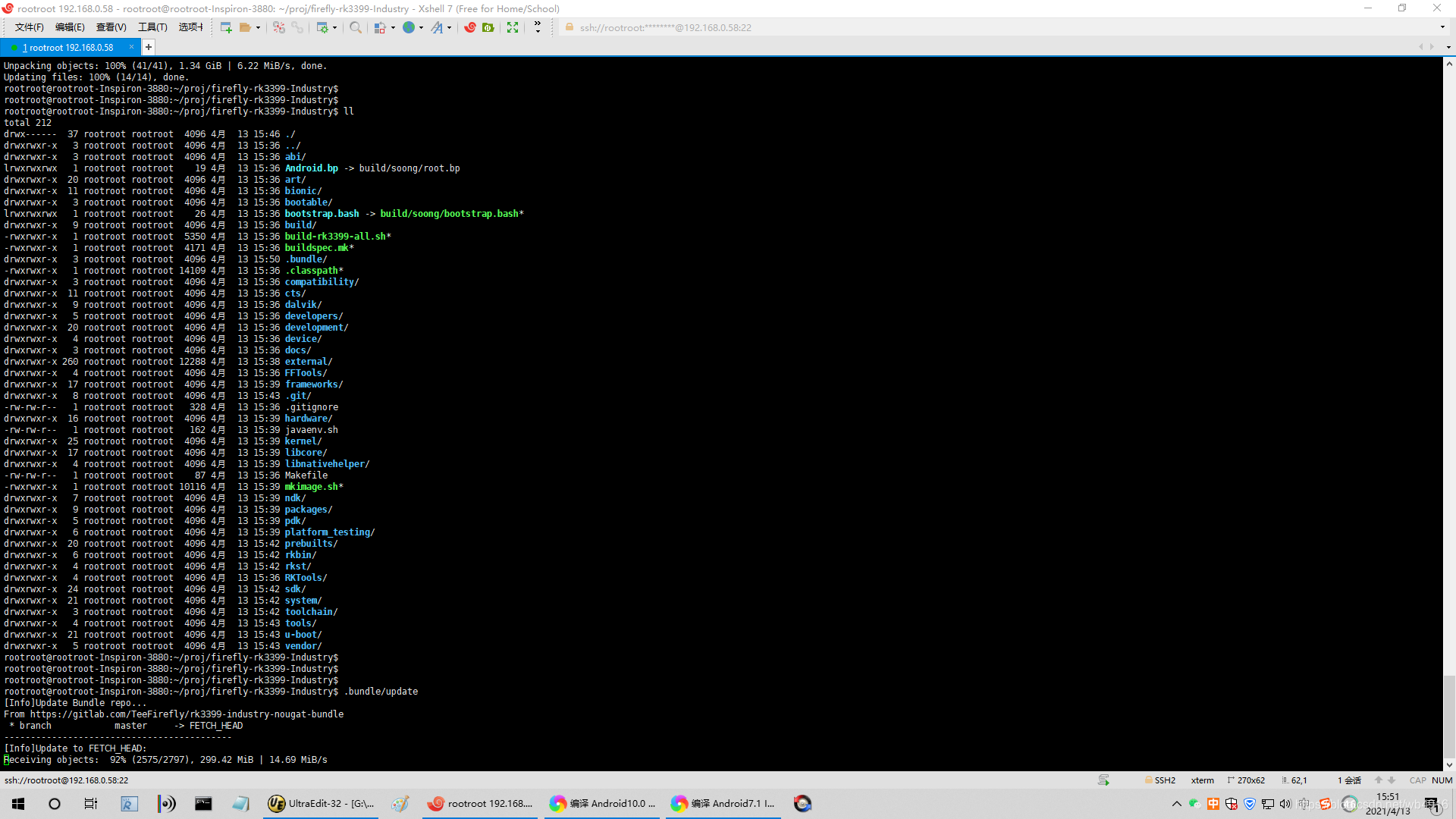Expand the globe encoding dropdown arrow
The image size is (1456, 819).
[421, 28]
